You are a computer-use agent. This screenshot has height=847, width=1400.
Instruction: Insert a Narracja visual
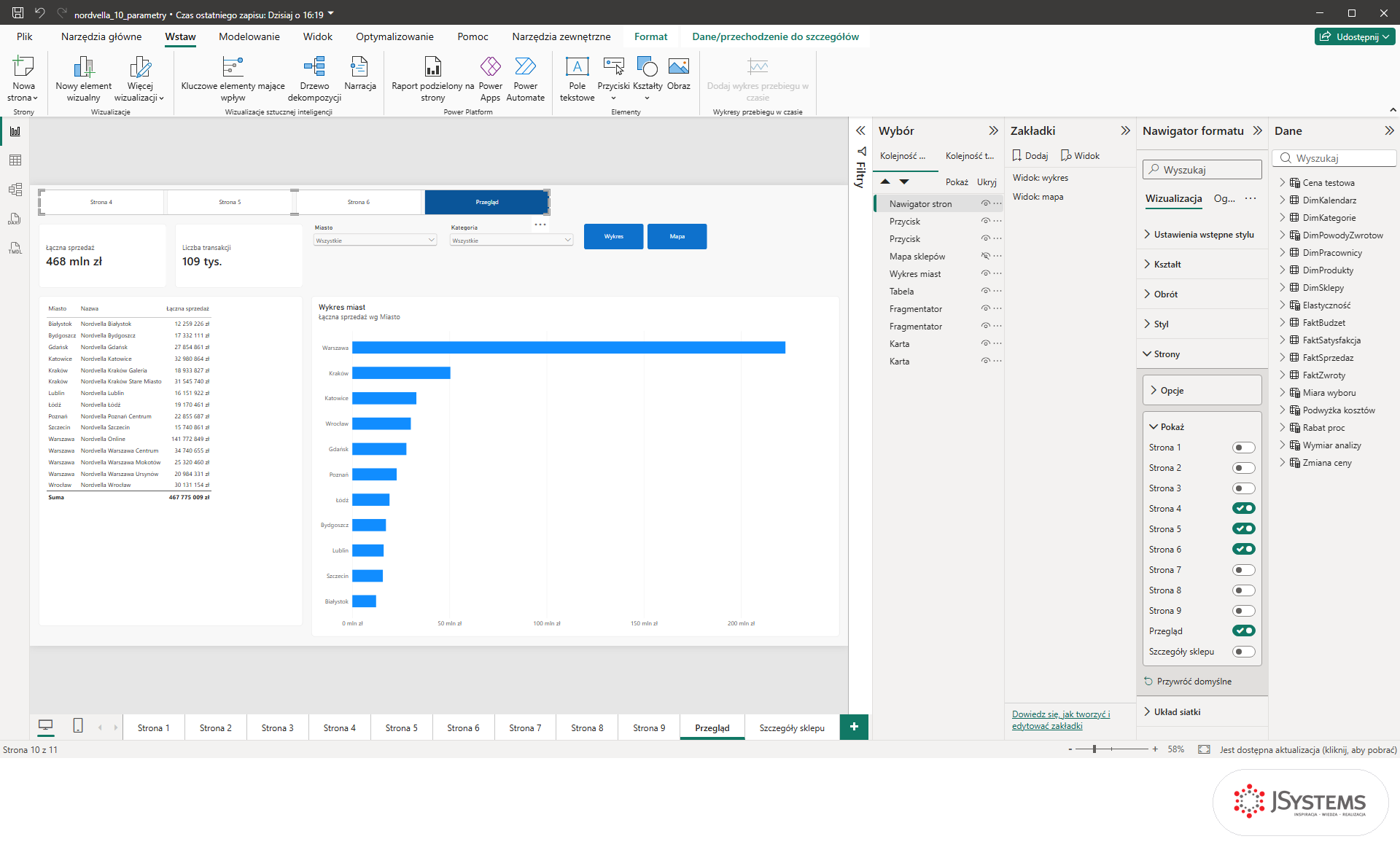359,74
